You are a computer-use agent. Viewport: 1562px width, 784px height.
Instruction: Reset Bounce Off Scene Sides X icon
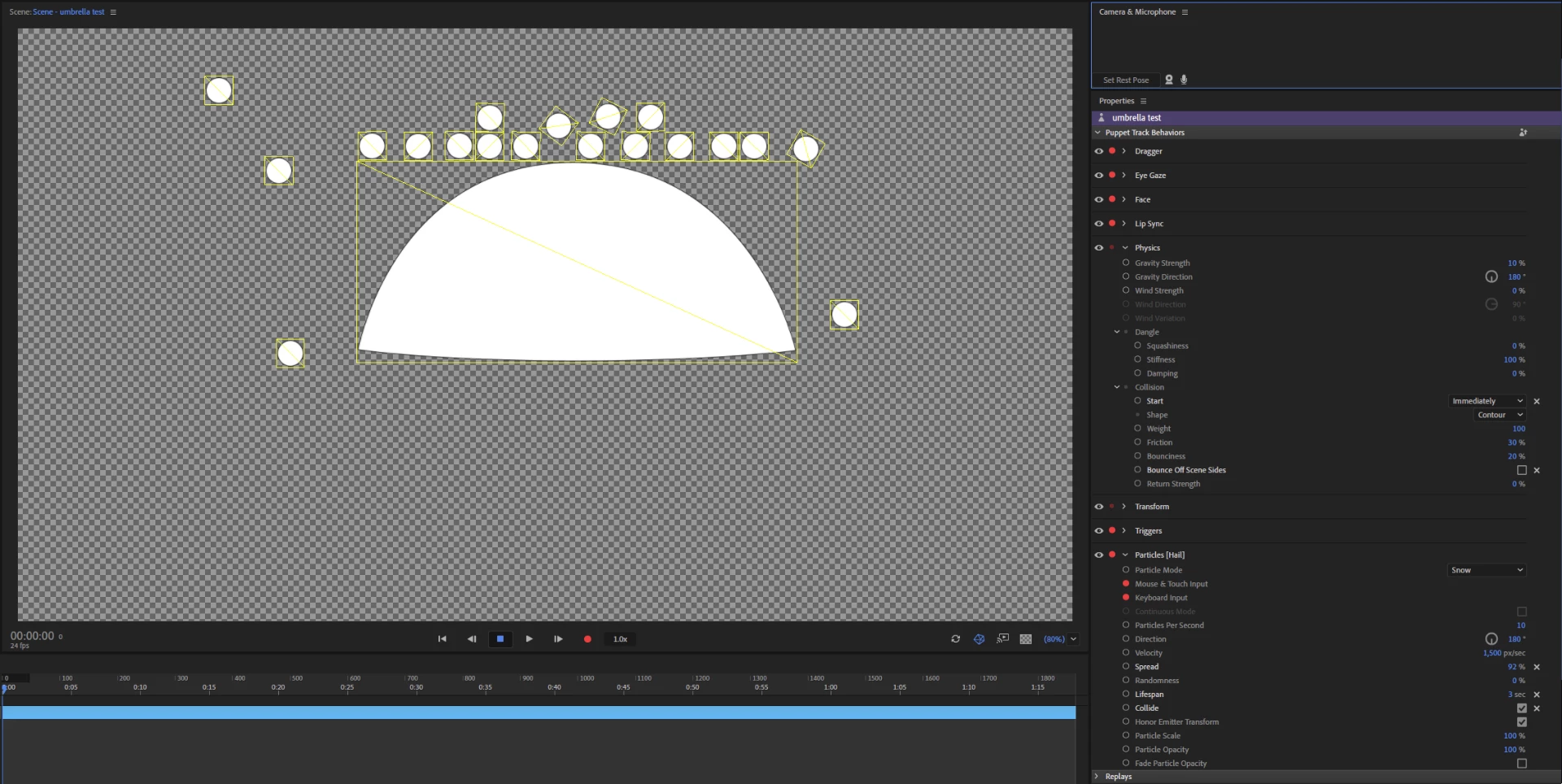click(x=1537, y=470)
